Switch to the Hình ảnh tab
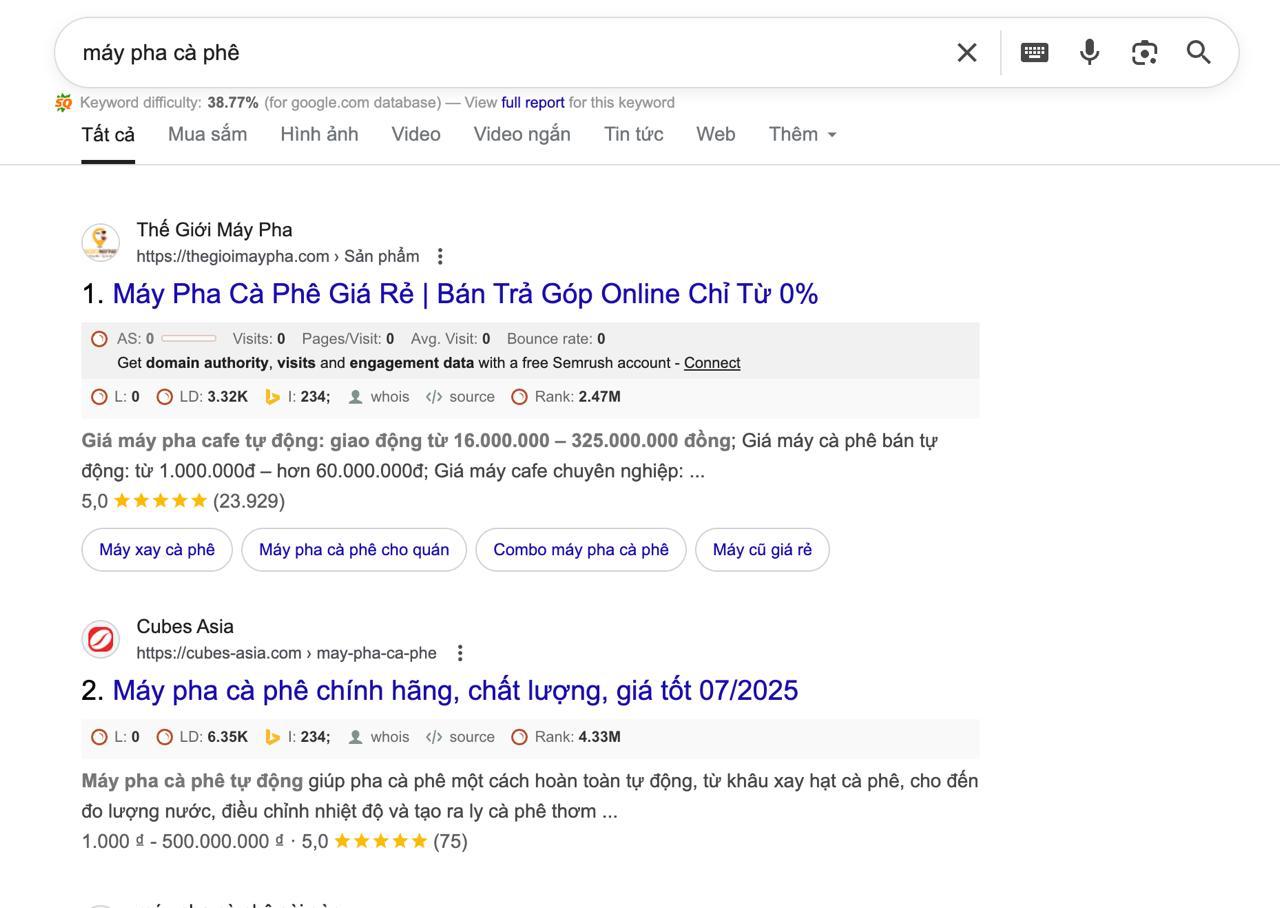Viewport: 1280px width, 908px height. 319,134
